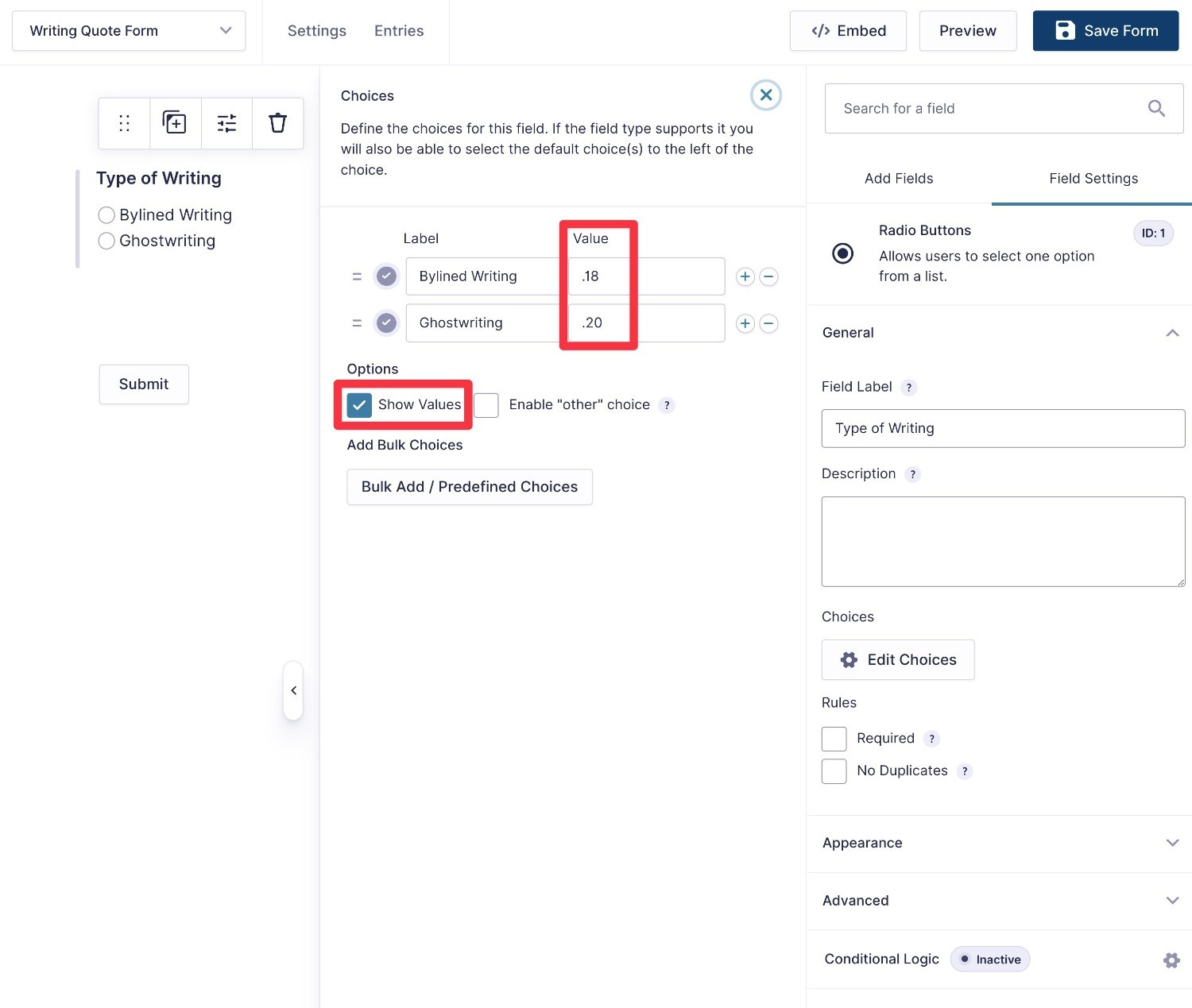Remove the Ghostwriting choice row
The height and width of the screenshot is (1008, 1192).
[768, 323]
